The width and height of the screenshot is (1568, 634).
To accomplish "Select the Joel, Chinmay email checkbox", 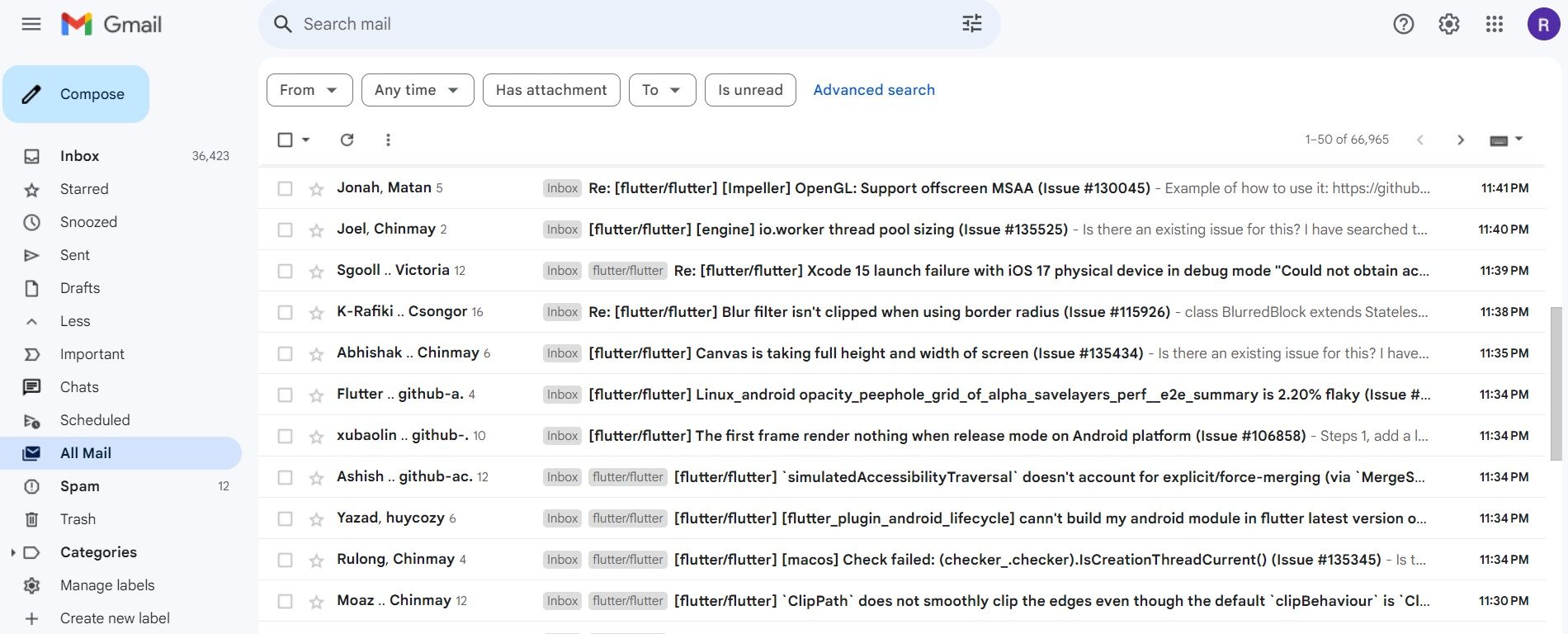I will (x=286, y=229).
